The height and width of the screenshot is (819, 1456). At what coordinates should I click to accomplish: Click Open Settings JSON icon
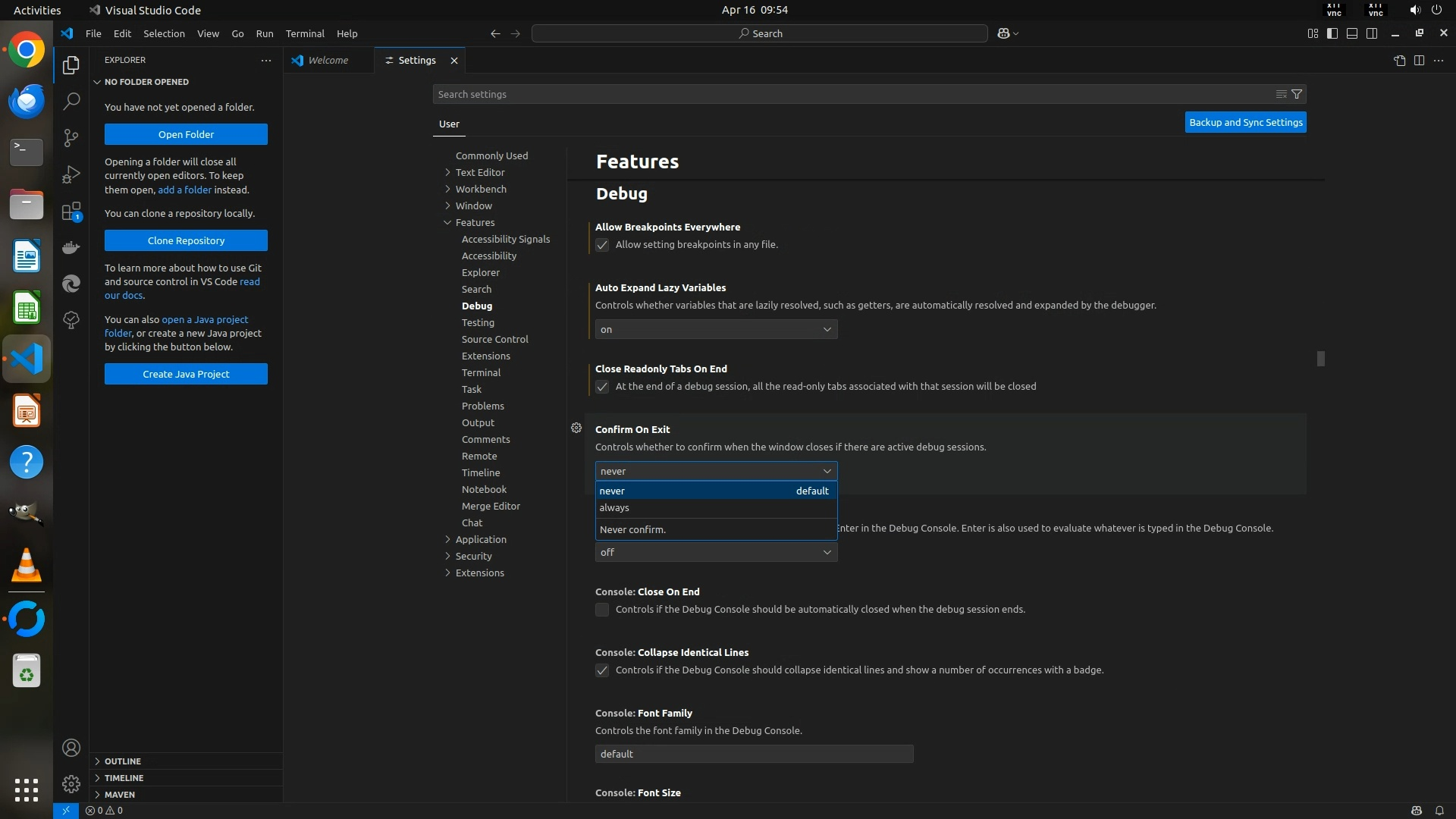(x=1399, y=60)
